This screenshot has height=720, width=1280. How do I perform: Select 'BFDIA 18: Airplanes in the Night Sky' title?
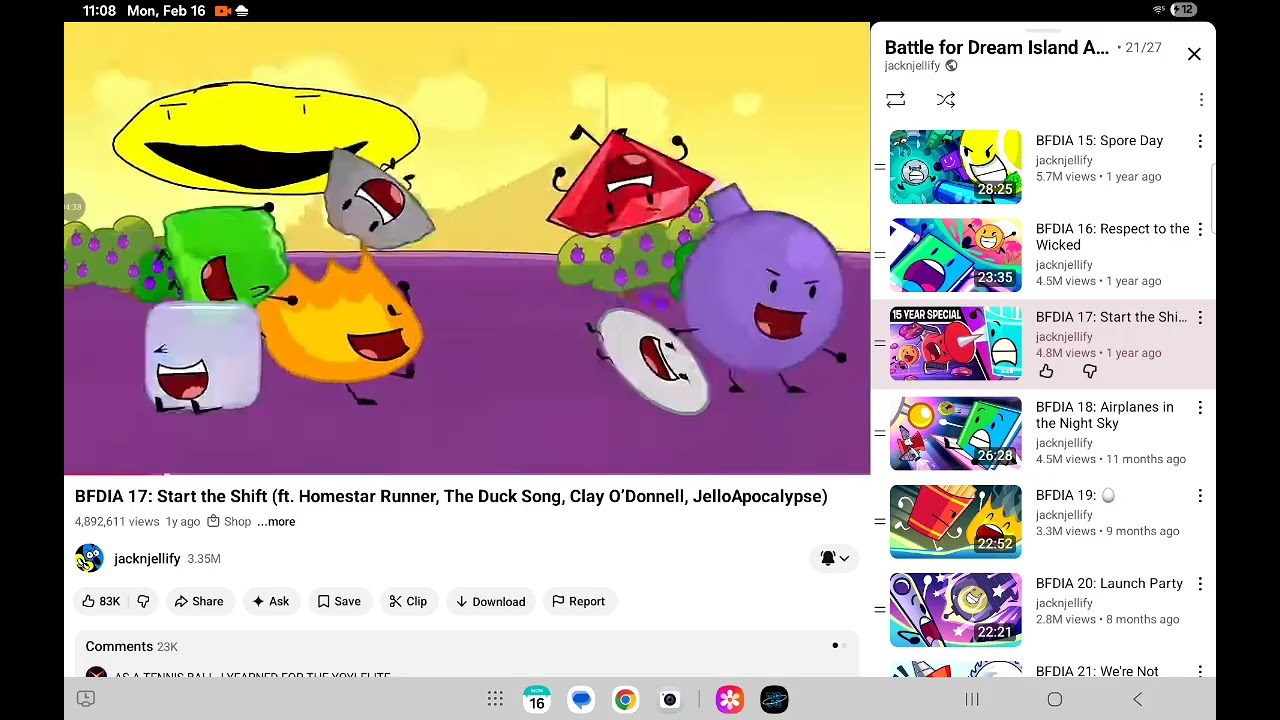pos(1105,415)
